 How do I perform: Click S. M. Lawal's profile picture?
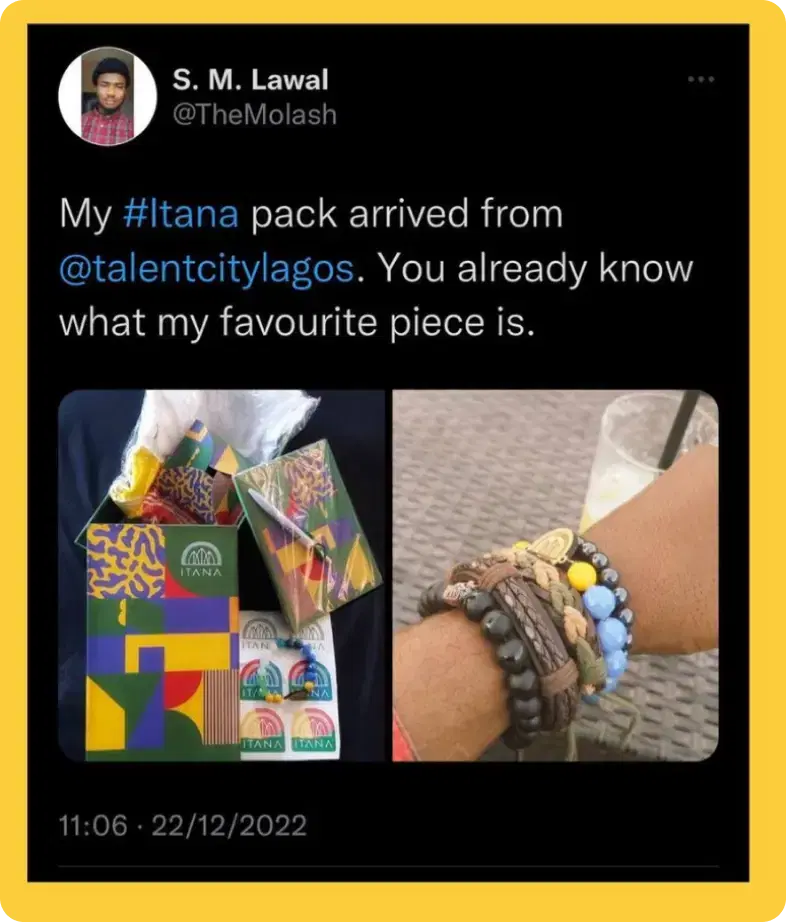[108, 96]
